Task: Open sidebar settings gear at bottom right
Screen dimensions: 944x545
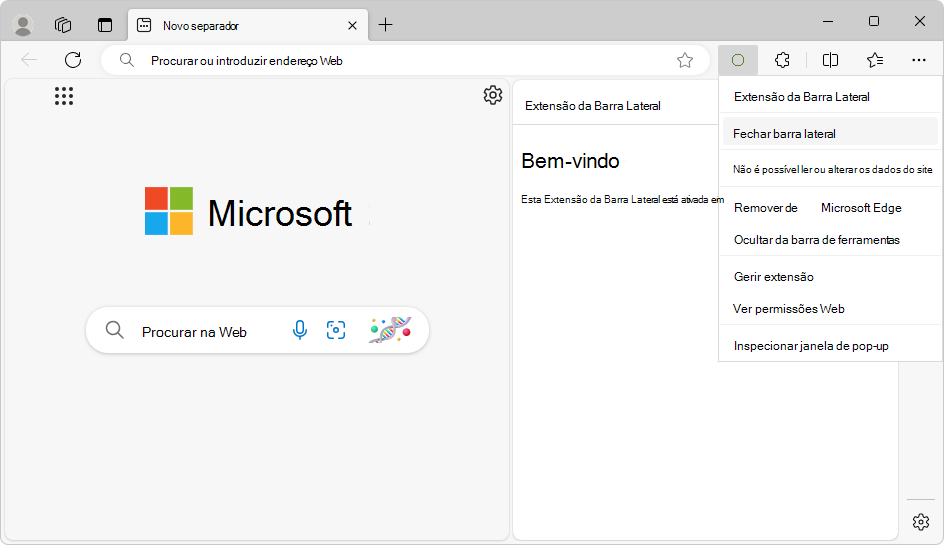Action: click(x=921, y=522)
